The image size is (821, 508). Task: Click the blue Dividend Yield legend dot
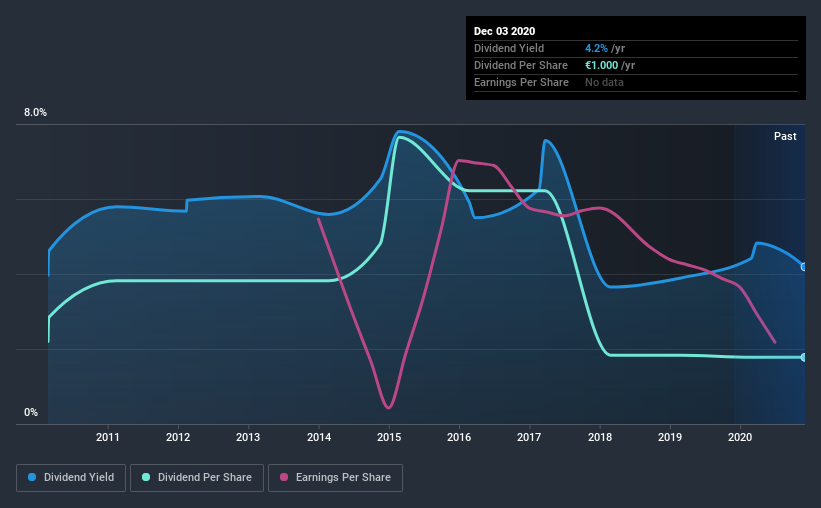tap(32, 477)
